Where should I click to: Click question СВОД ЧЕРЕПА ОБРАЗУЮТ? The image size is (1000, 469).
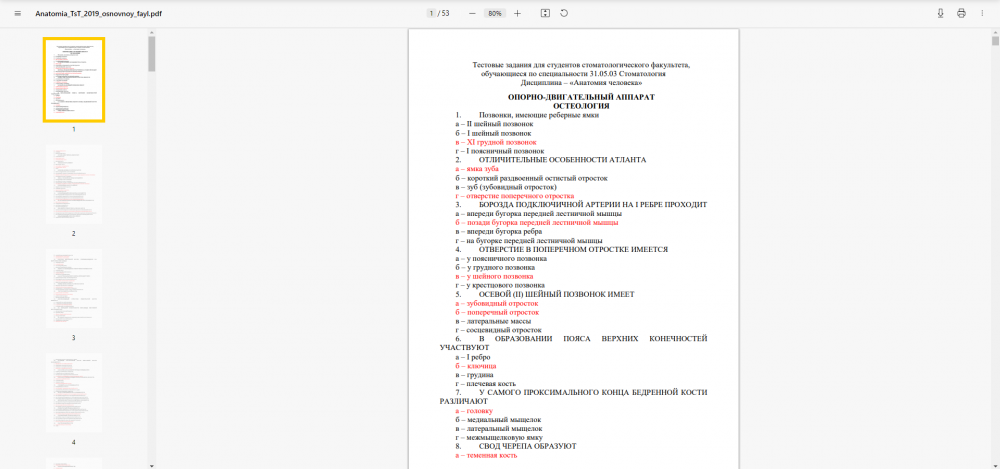click(527, 447)
